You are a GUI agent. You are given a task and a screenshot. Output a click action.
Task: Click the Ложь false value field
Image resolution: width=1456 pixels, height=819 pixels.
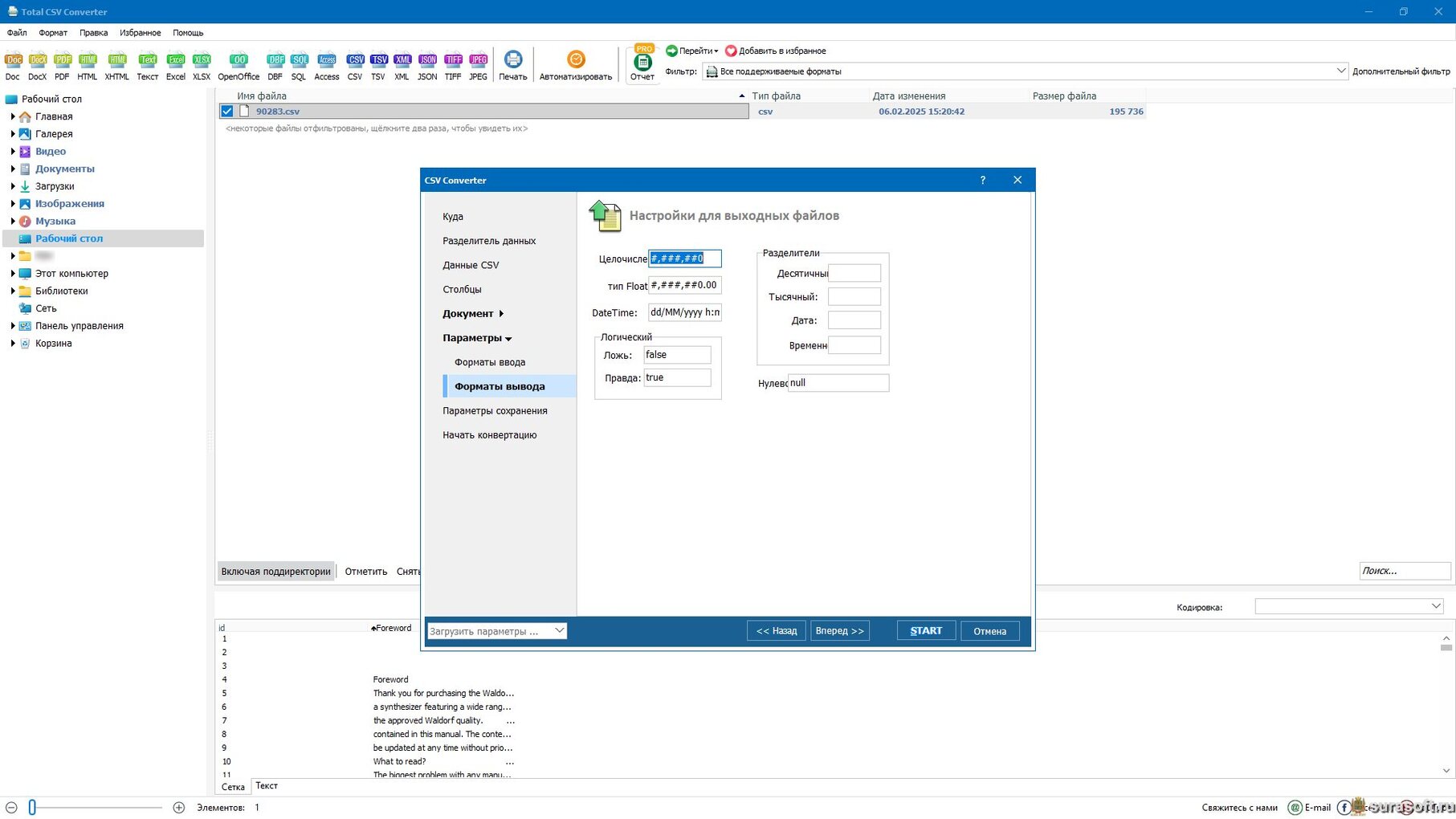pos(678,355)
